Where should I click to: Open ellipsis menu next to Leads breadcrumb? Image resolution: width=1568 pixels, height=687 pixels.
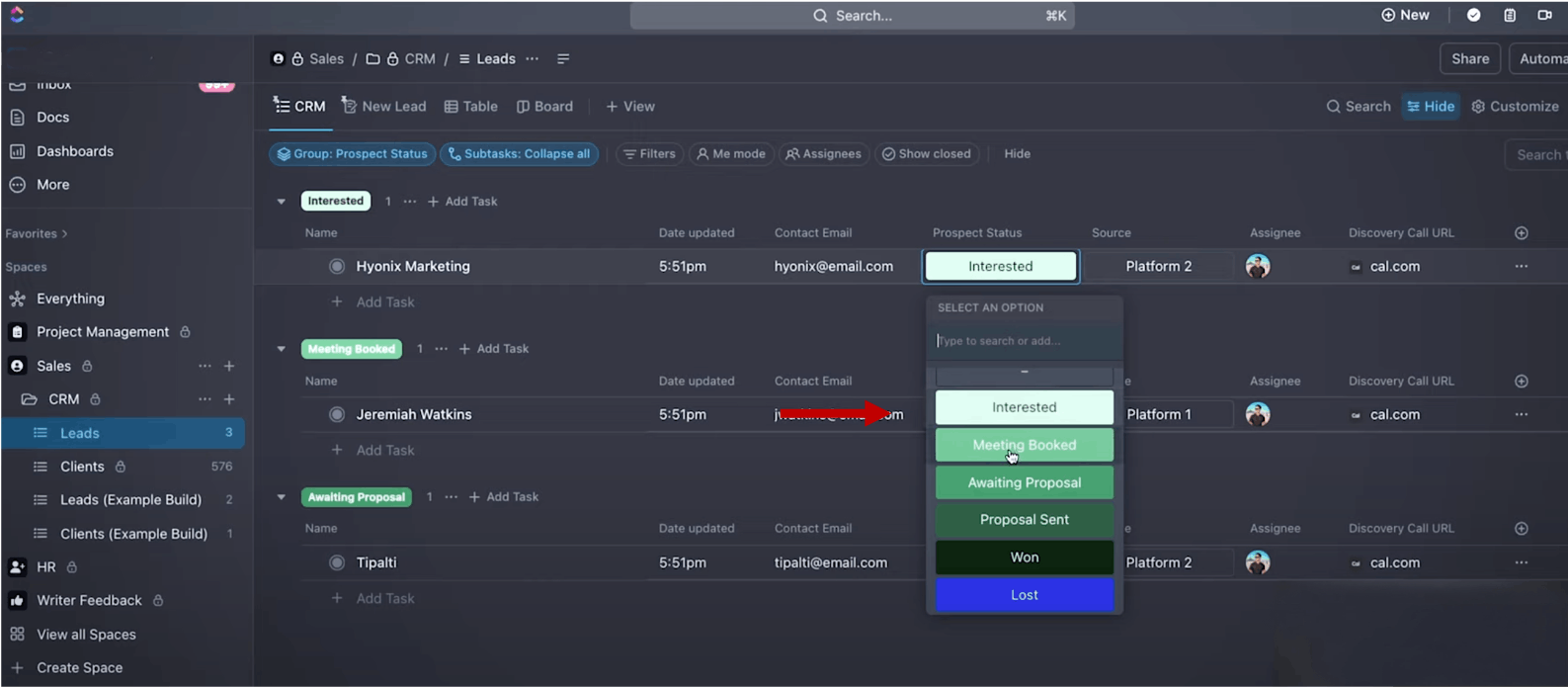pos(533,59)
